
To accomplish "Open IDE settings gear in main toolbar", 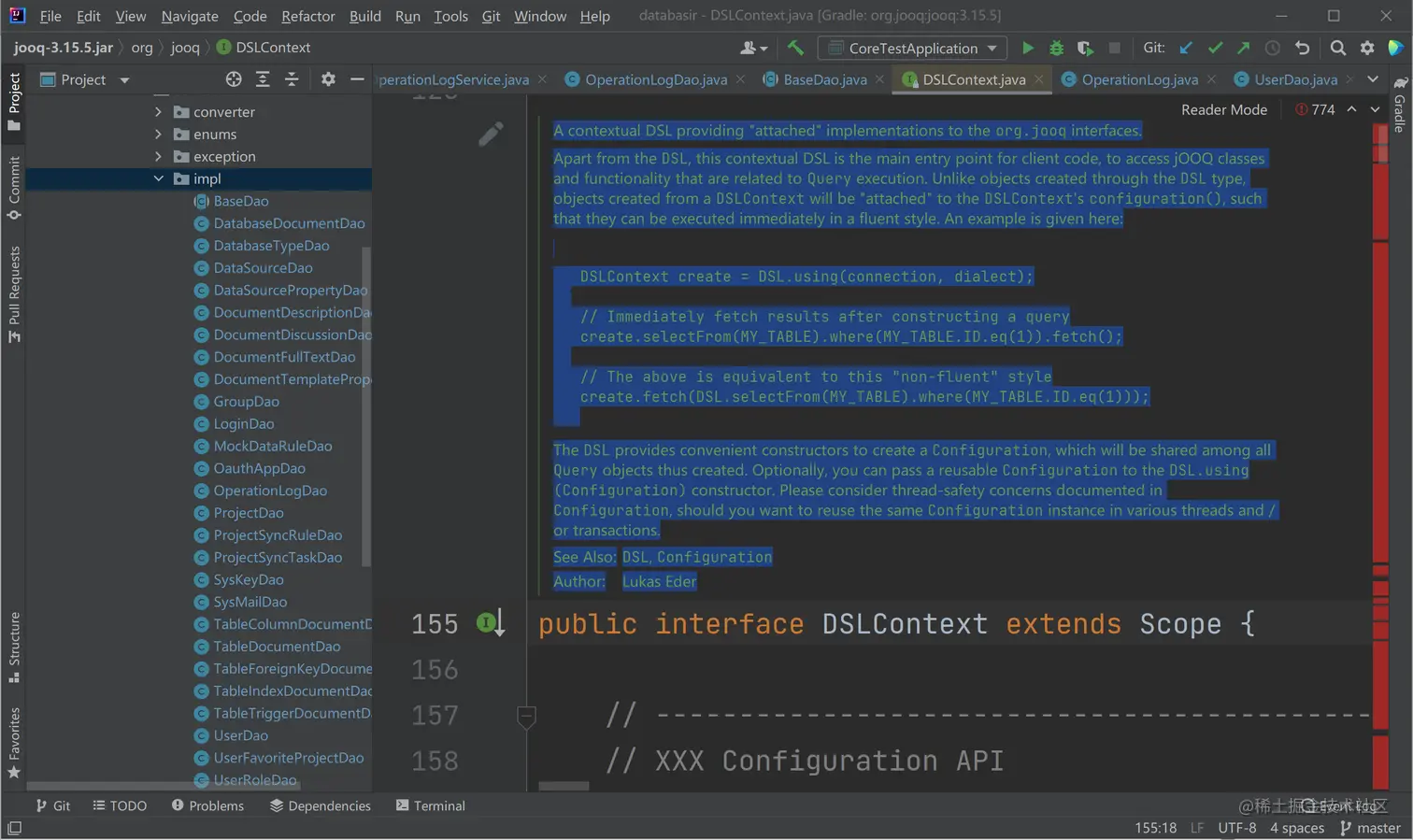I will coord(1367,48).
